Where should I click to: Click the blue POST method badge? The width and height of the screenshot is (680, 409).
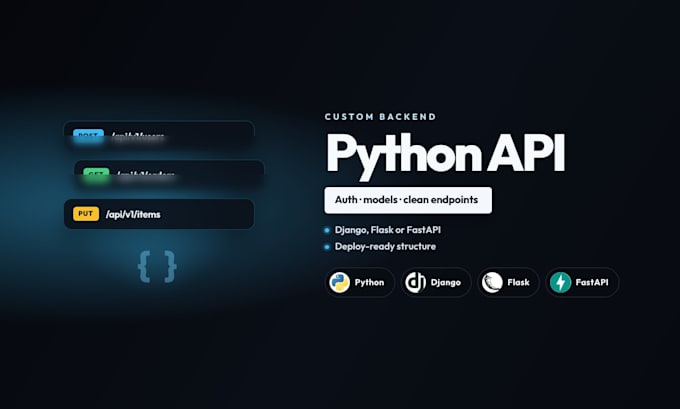(88, 135)
